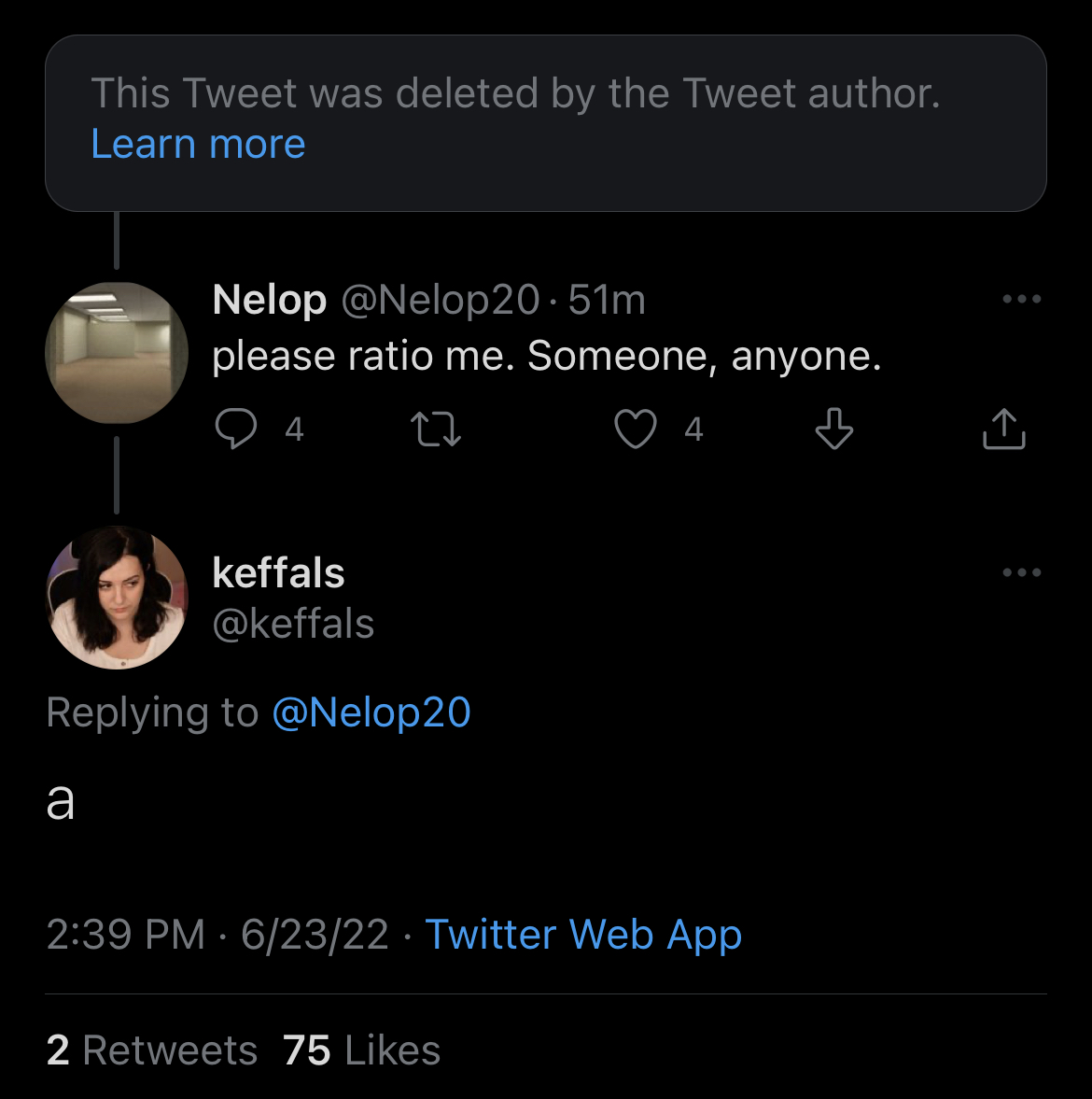
Task: Click the deleted Tweet notice box
Action: (x=546, y=123)
